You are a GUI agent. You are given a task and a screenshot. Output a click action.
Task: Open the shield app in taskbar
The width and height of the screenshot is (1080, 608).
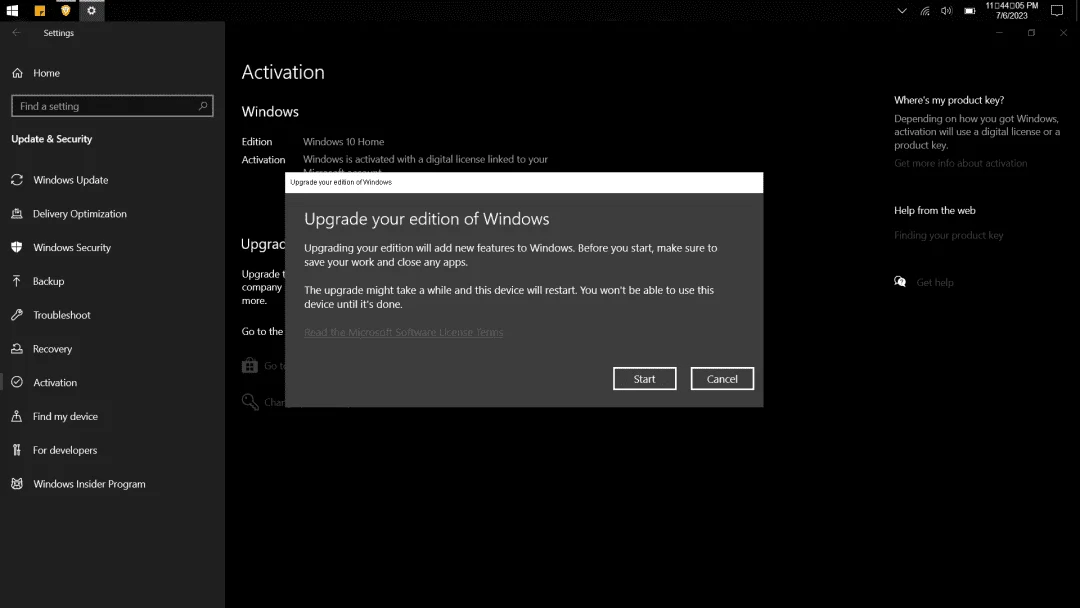(65, 10)
